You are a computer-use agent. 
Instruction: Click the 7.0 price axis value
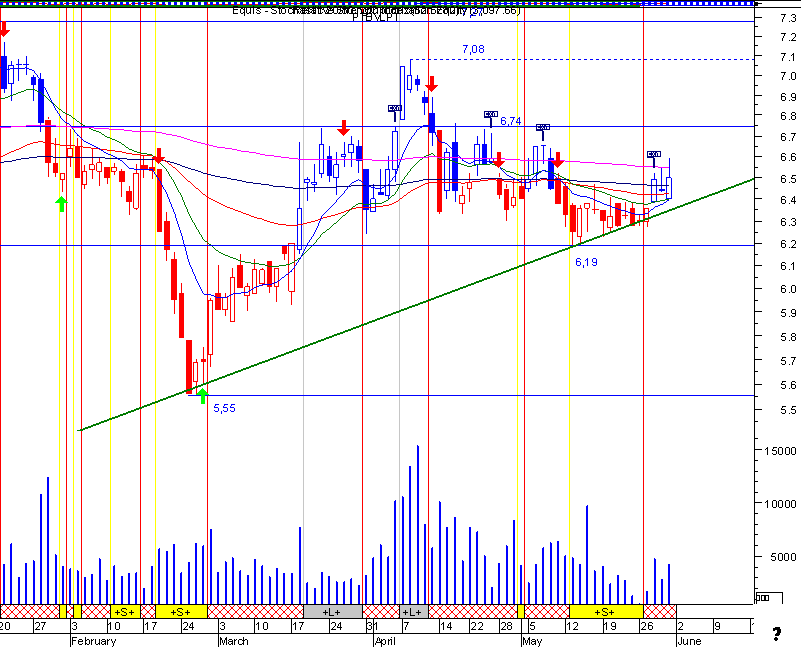point(788,76)
